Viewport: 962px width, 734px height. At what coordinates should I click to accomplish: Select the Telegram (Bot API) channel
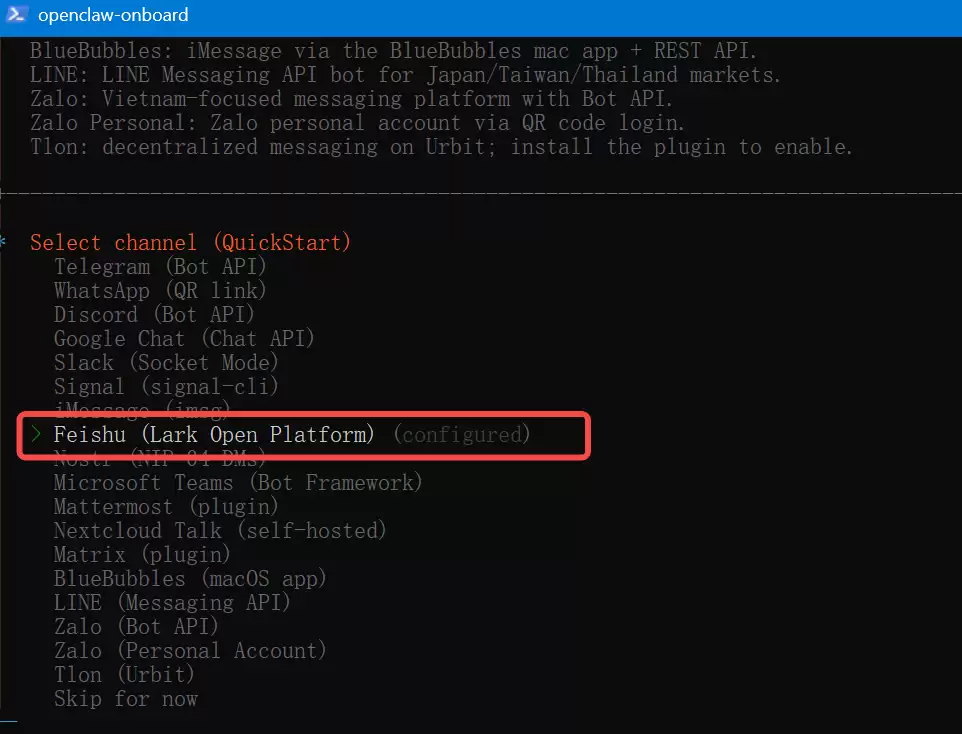point(160,267)
